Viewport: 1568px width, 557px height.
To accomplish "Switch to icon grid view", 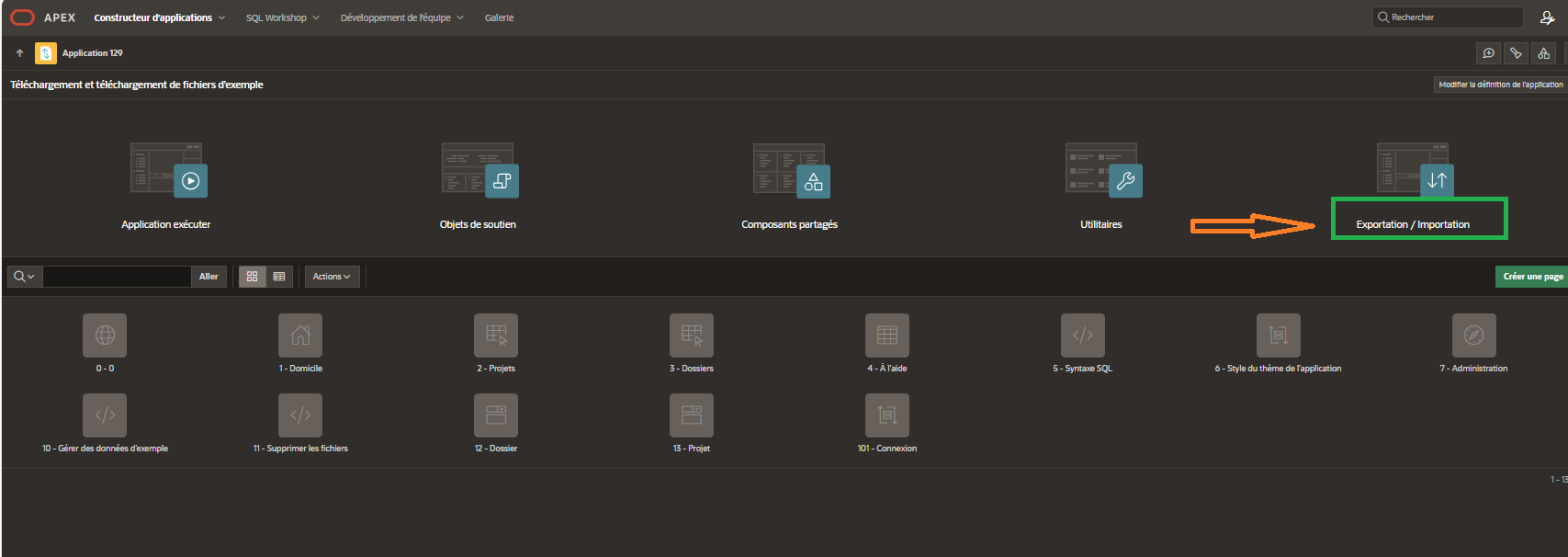I will tap(253, 277).
